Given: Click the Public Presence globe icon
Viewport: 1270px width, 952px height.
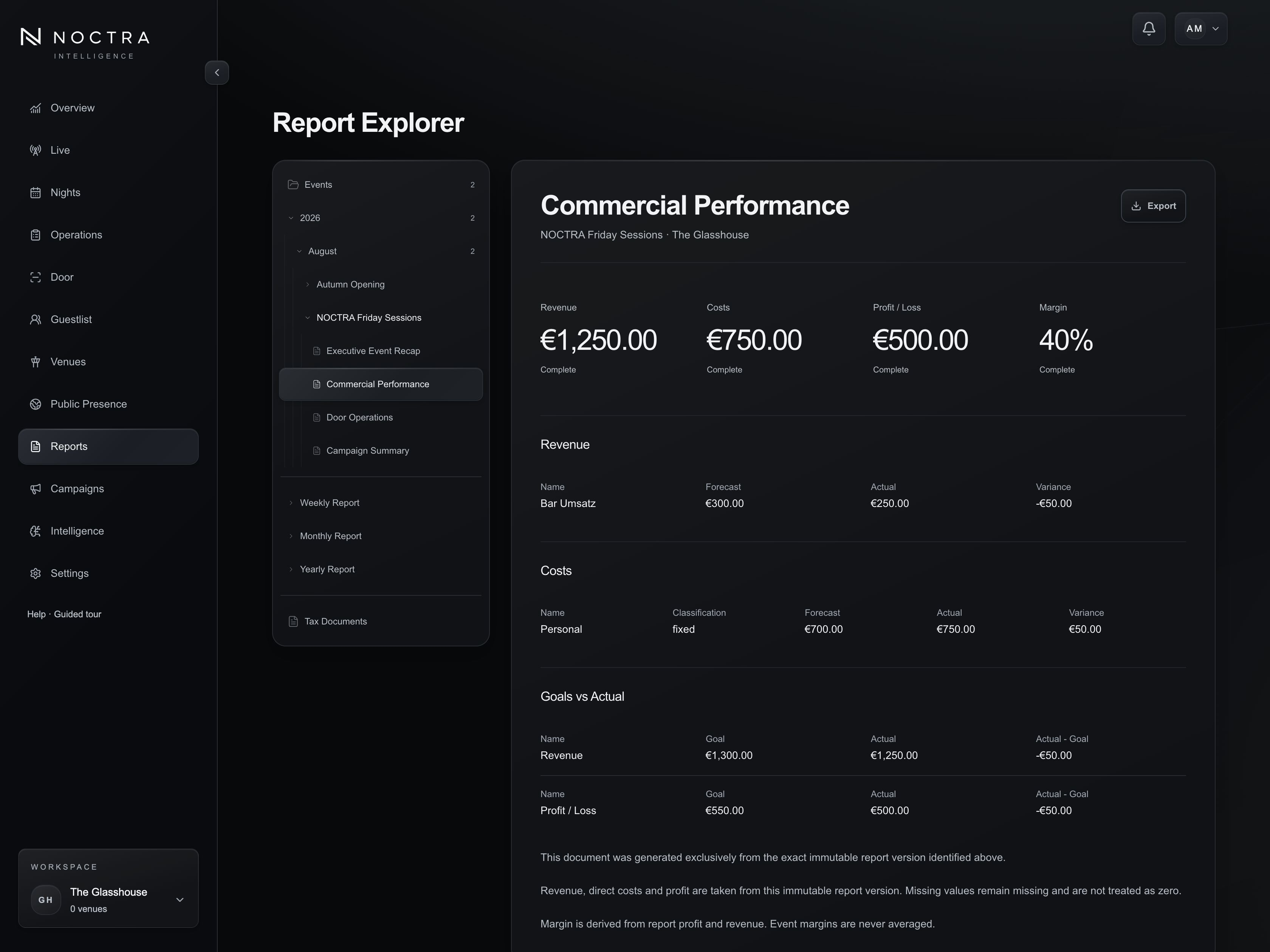Looking at the screenshot, I should point(36,404).
